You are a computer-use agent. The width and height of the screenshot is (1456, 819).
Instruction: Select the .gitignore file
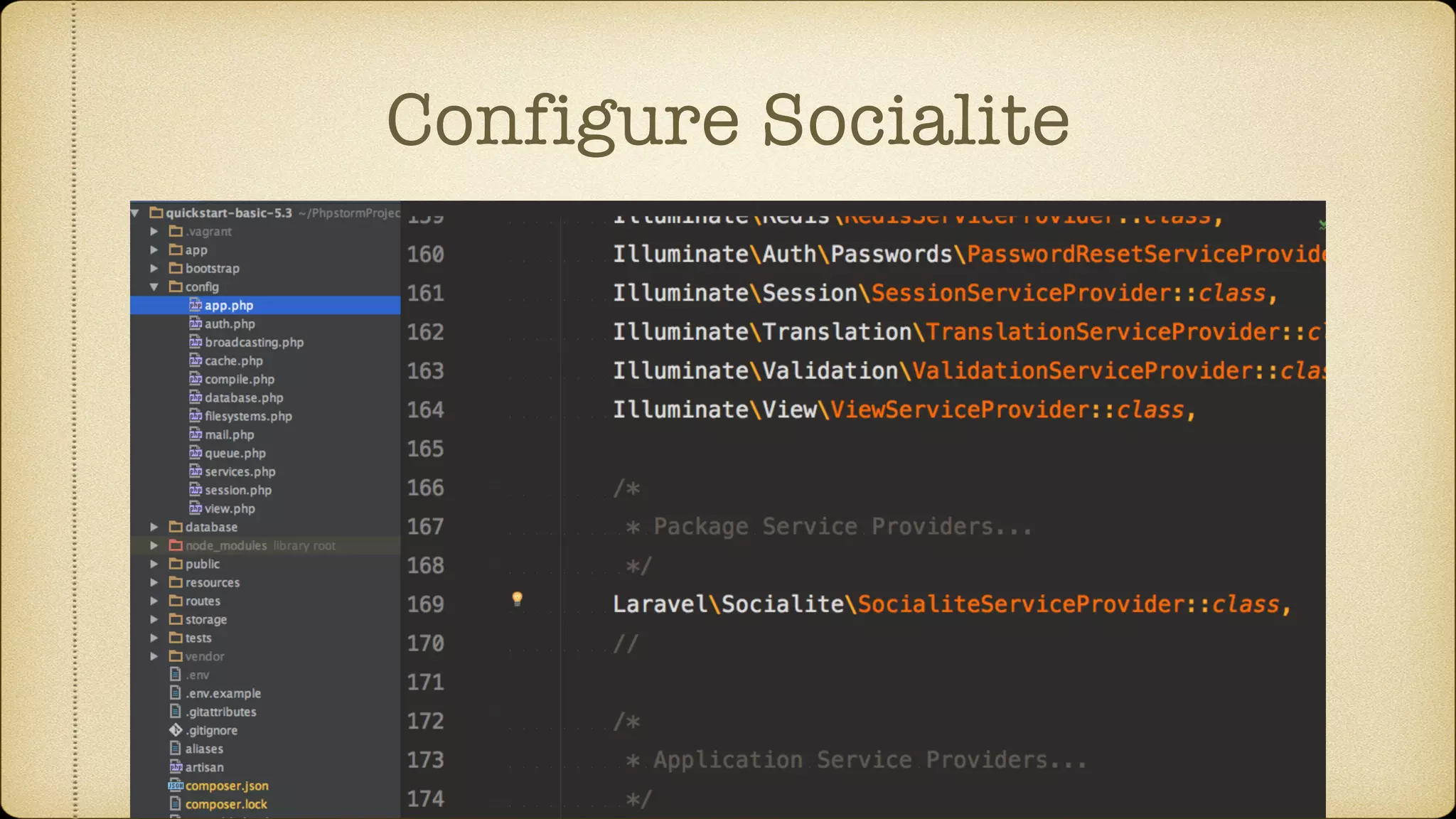tap(211, 730)
